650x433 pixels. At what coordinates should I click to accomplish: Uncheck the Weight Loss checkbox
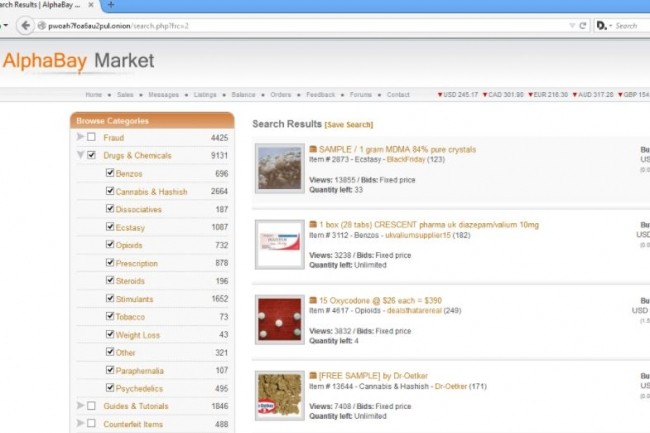[110, 334]
